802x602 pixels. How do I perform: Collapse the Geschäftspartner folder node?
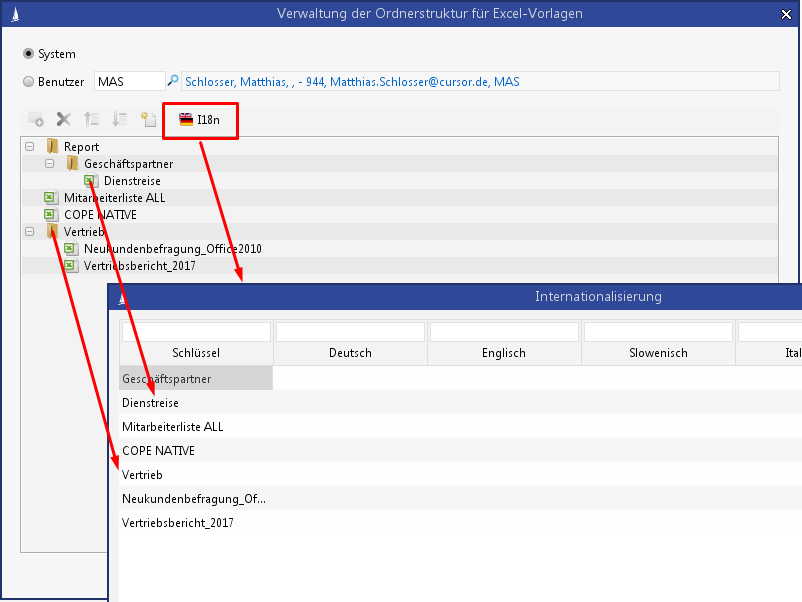tap(49, 164)
